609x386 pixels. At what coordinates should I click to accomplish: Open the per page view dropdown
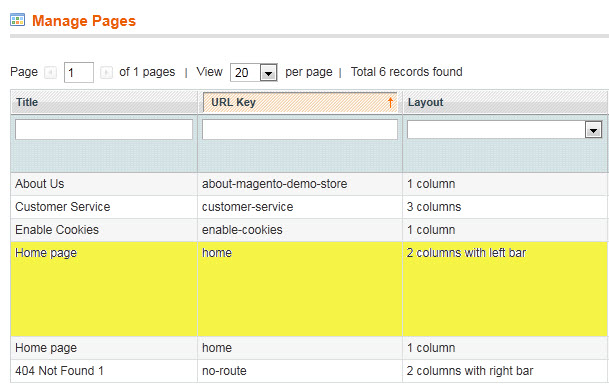[x=254, y=73]
